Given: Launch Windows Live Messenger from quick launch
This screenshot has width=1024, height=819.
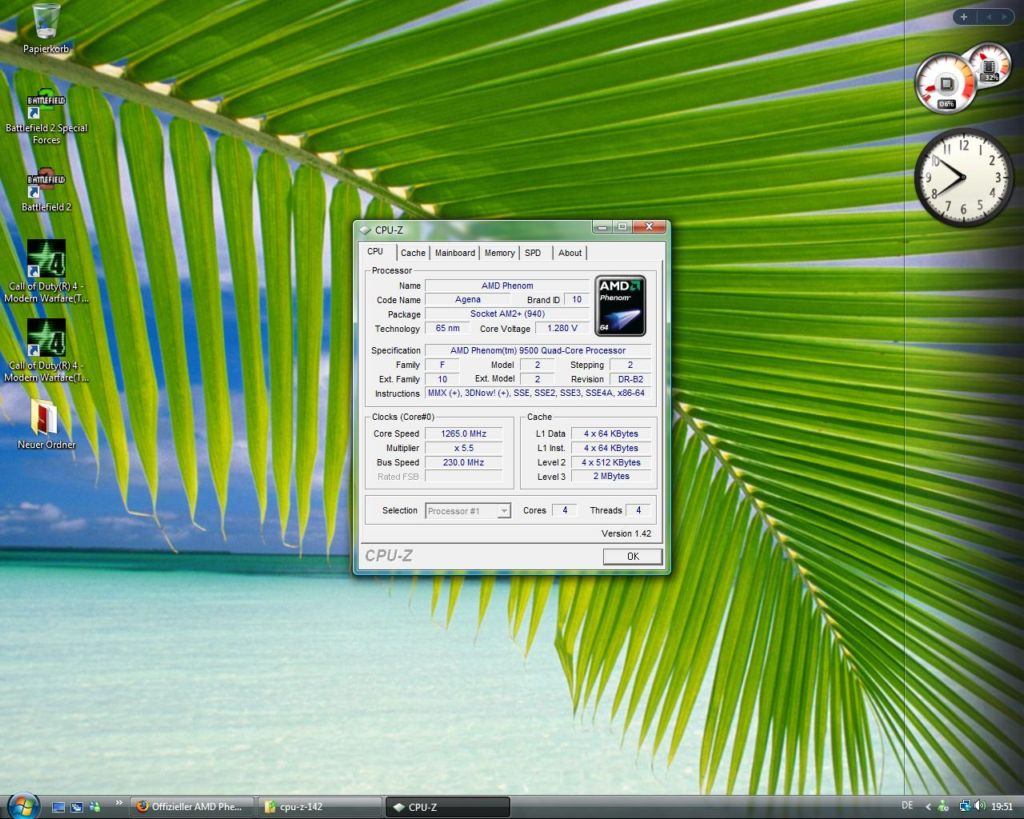Looking at the screenshot, I should click(x=95, y=807).
